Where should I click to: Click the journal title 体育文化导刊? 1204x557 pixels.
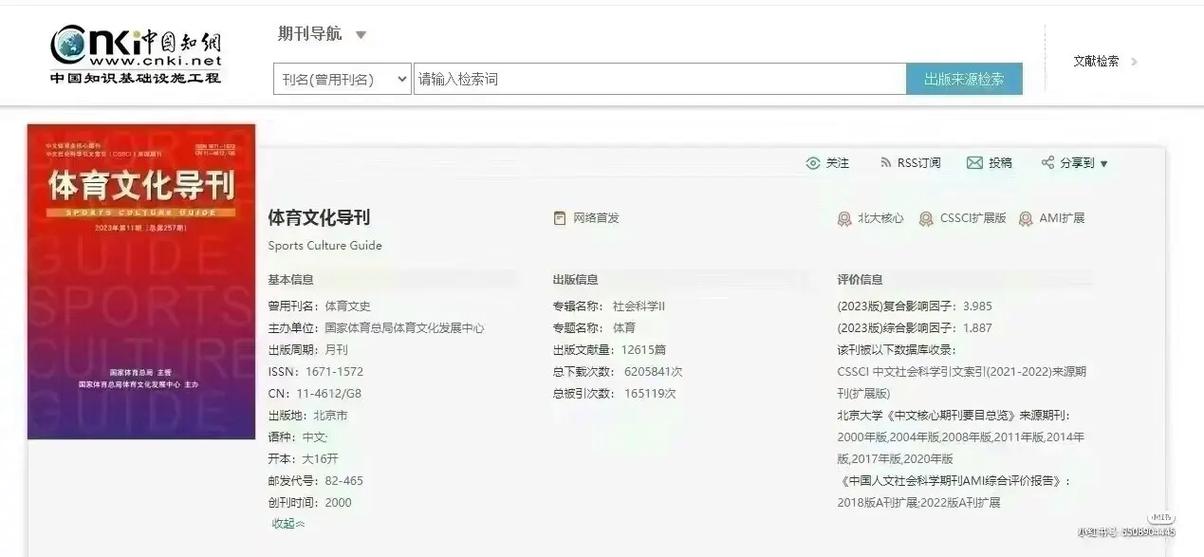pyautogui.click(x=319, y=218)
